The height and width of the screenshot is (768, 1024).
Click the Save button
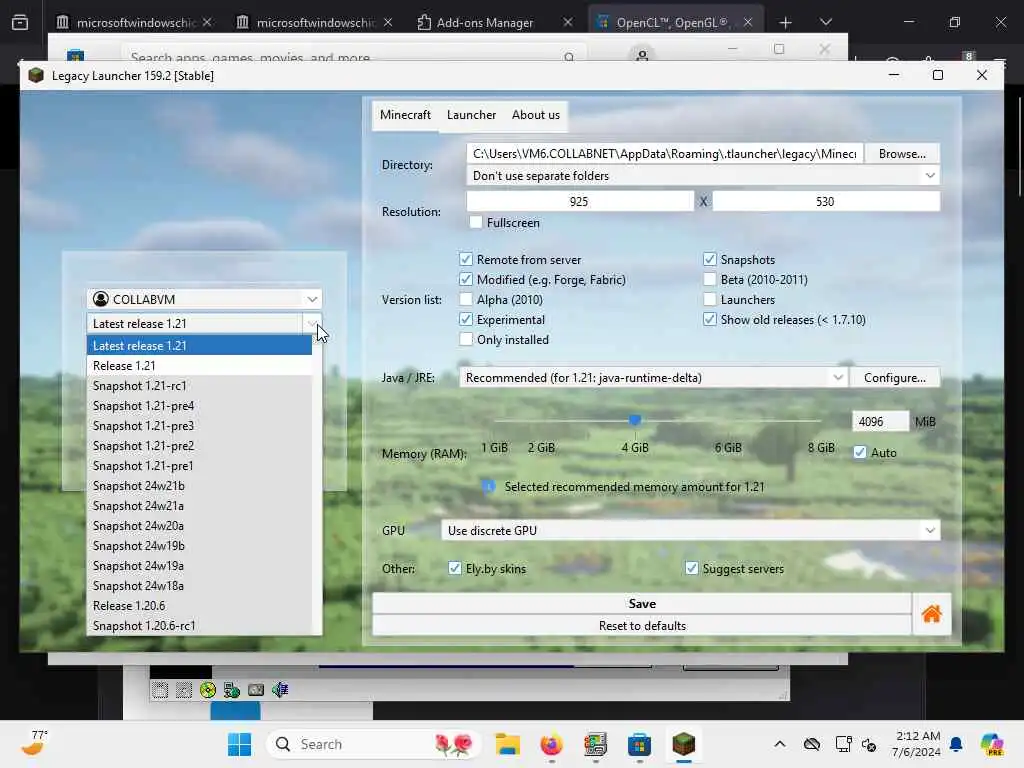pos(642,604)
